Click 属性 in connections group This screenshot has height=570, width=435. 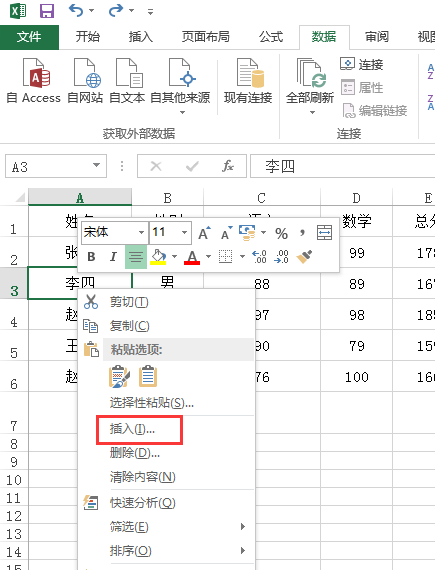pyautogui.click(x=362, y=87)
